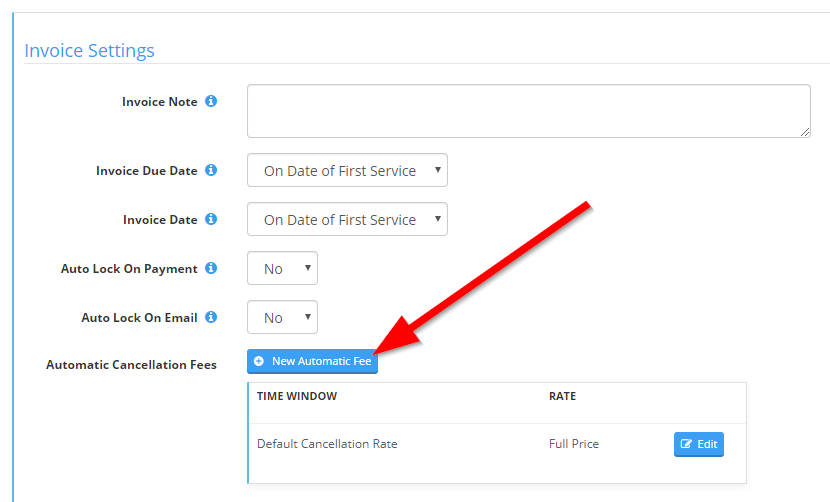The width and height of the screenshot is (830, 502).
Task: Click the Invoice Due Date info icon
Action: tap(211, 170)
